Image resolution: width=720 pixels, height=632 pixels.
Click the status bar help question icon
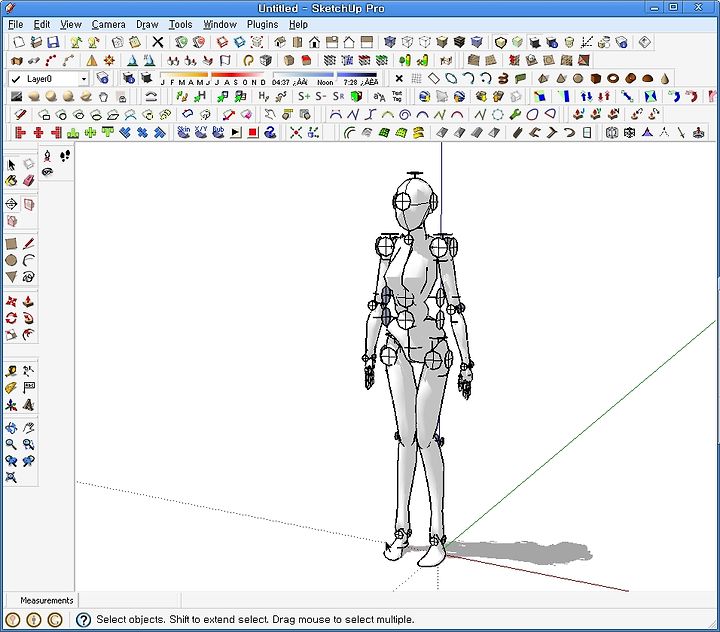tap(83, 620)
